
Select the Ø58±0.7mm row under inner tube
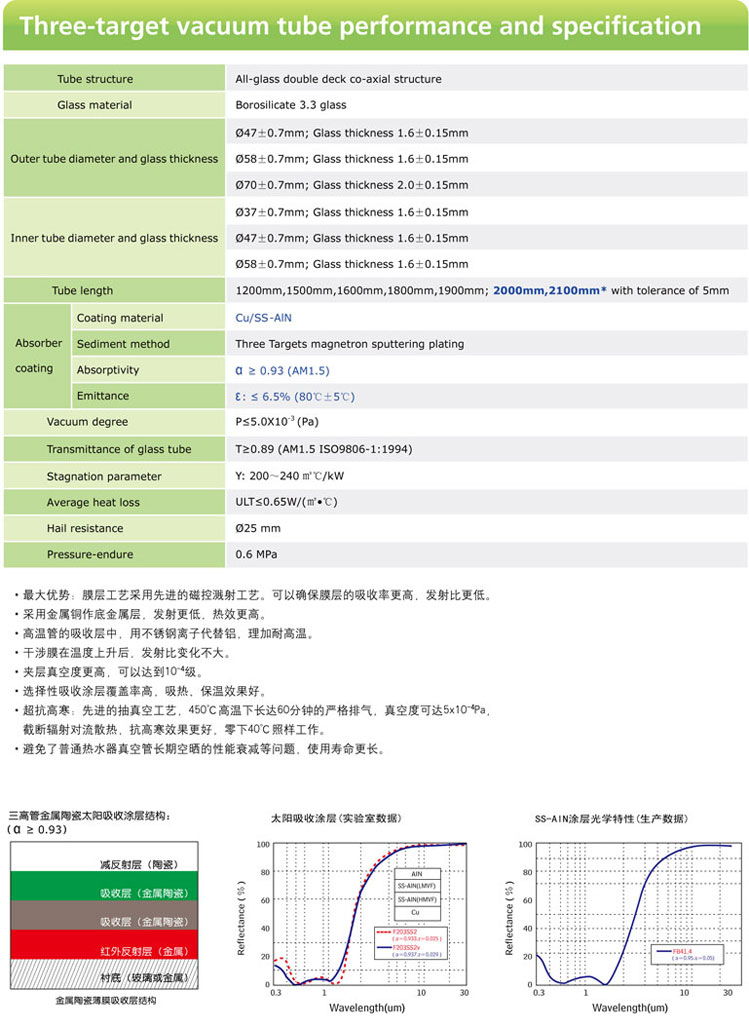(487, 264)
